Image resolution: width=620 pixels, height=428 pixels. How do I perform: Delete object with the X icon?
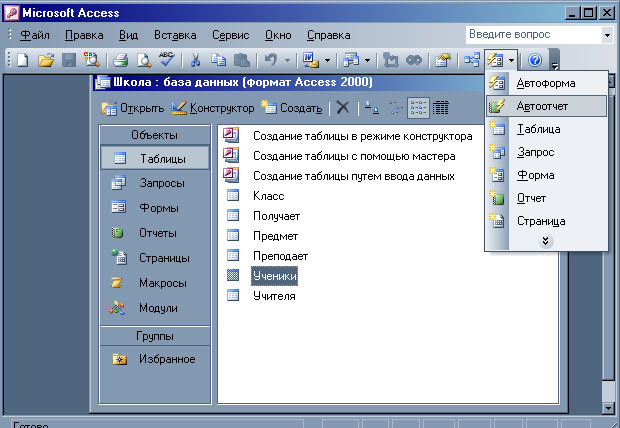tap(343, 108)
